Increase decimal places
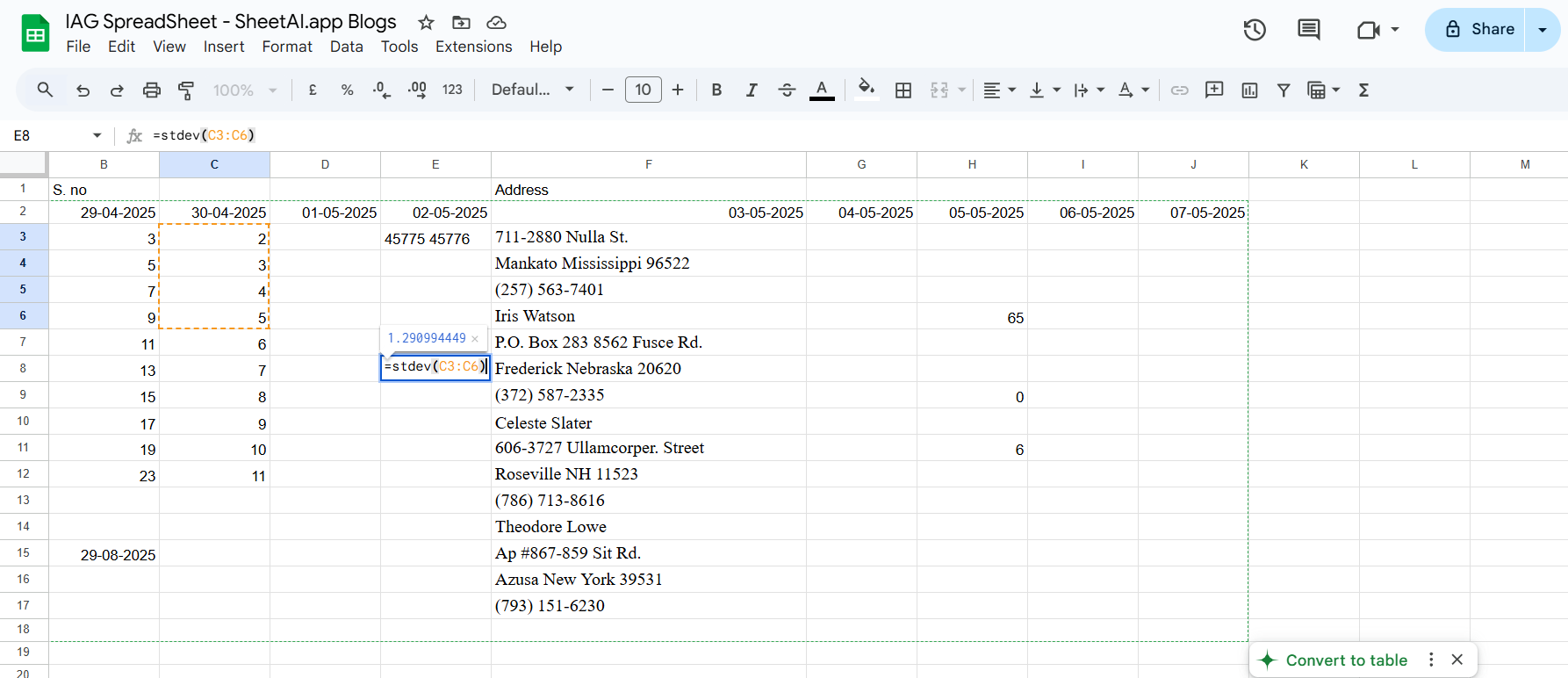The width and height of the screenshot is (1568, 678). tap(417, 90)
